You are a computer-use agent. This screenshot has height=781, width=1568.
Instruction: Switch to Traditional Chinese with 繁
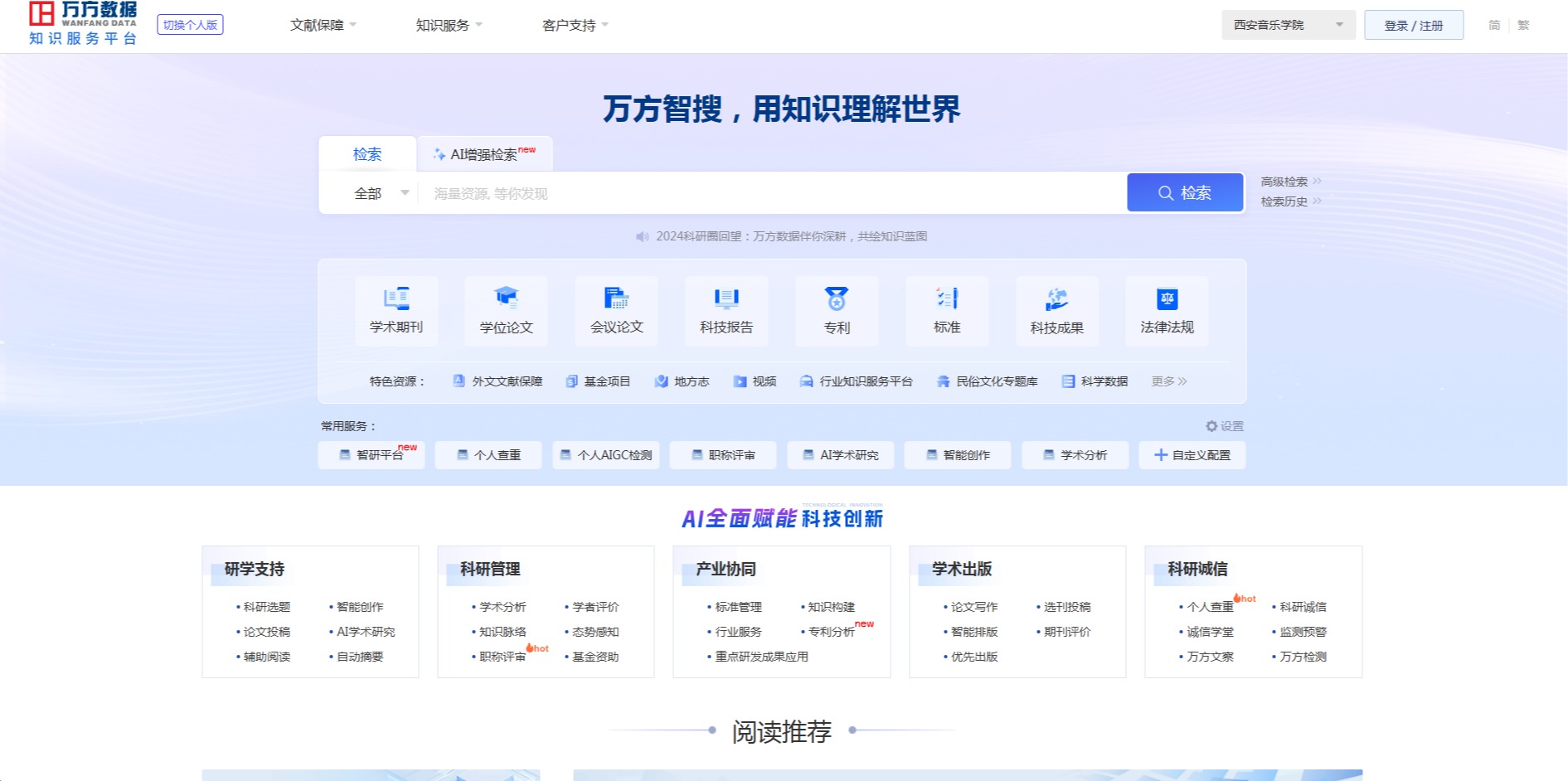point(1523,25)
